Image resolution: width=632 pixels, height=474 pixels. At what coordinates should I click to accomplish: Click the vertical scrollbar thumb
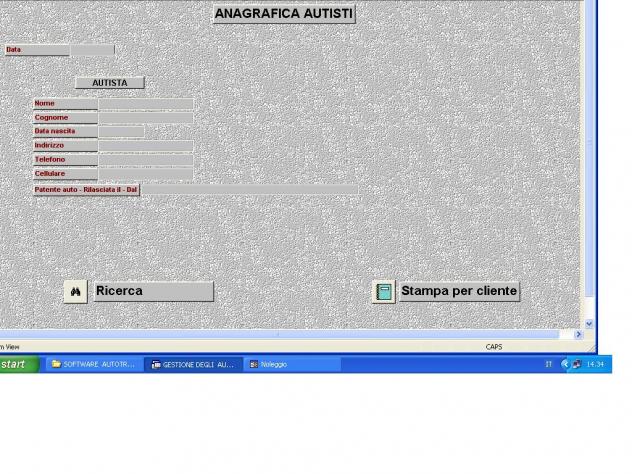click(x=589, y=149)
